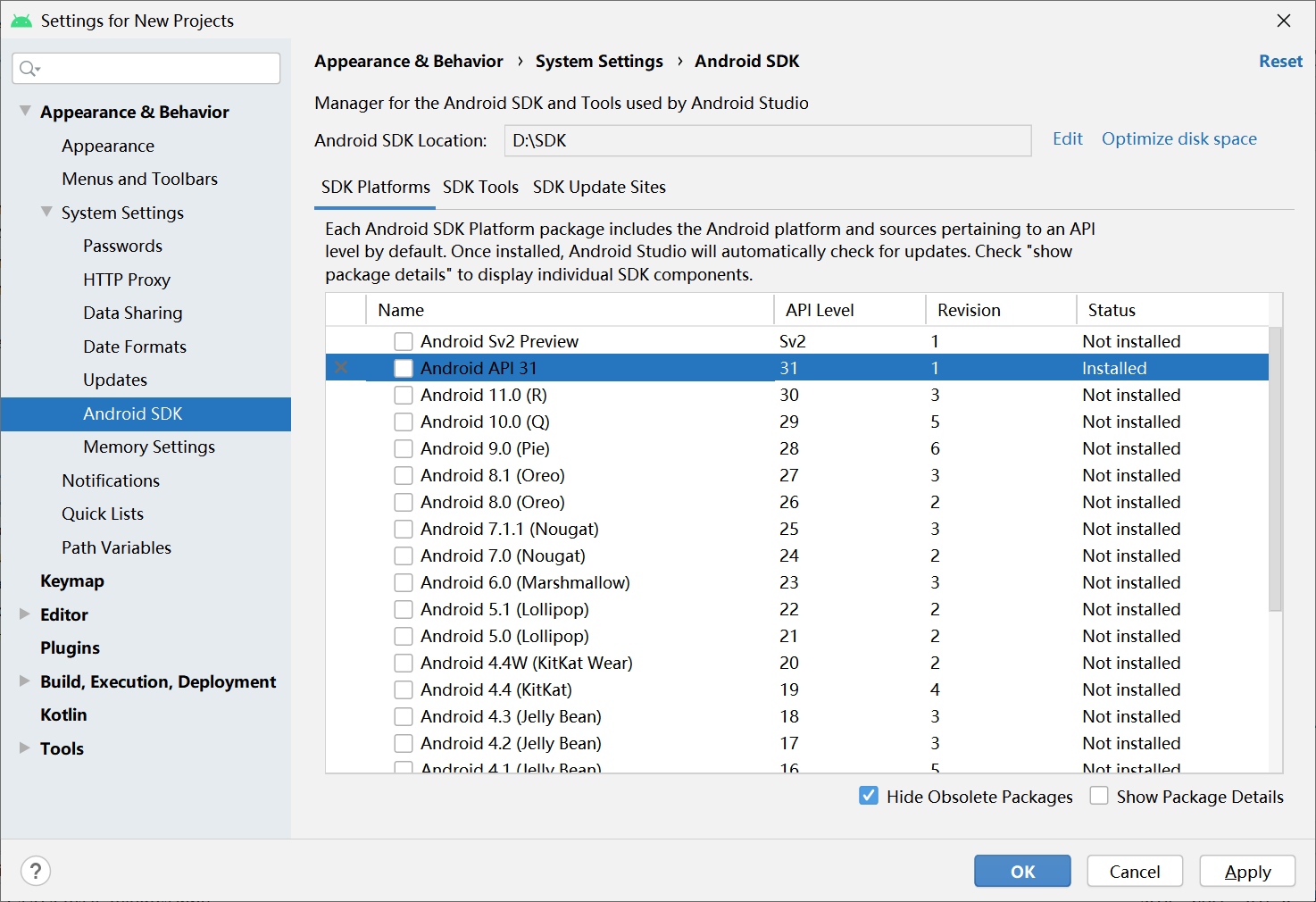This screenshot has width=1316, height=902.
Task: Collapse the Appearance & Behavior section
Action: tap(25, 111)
